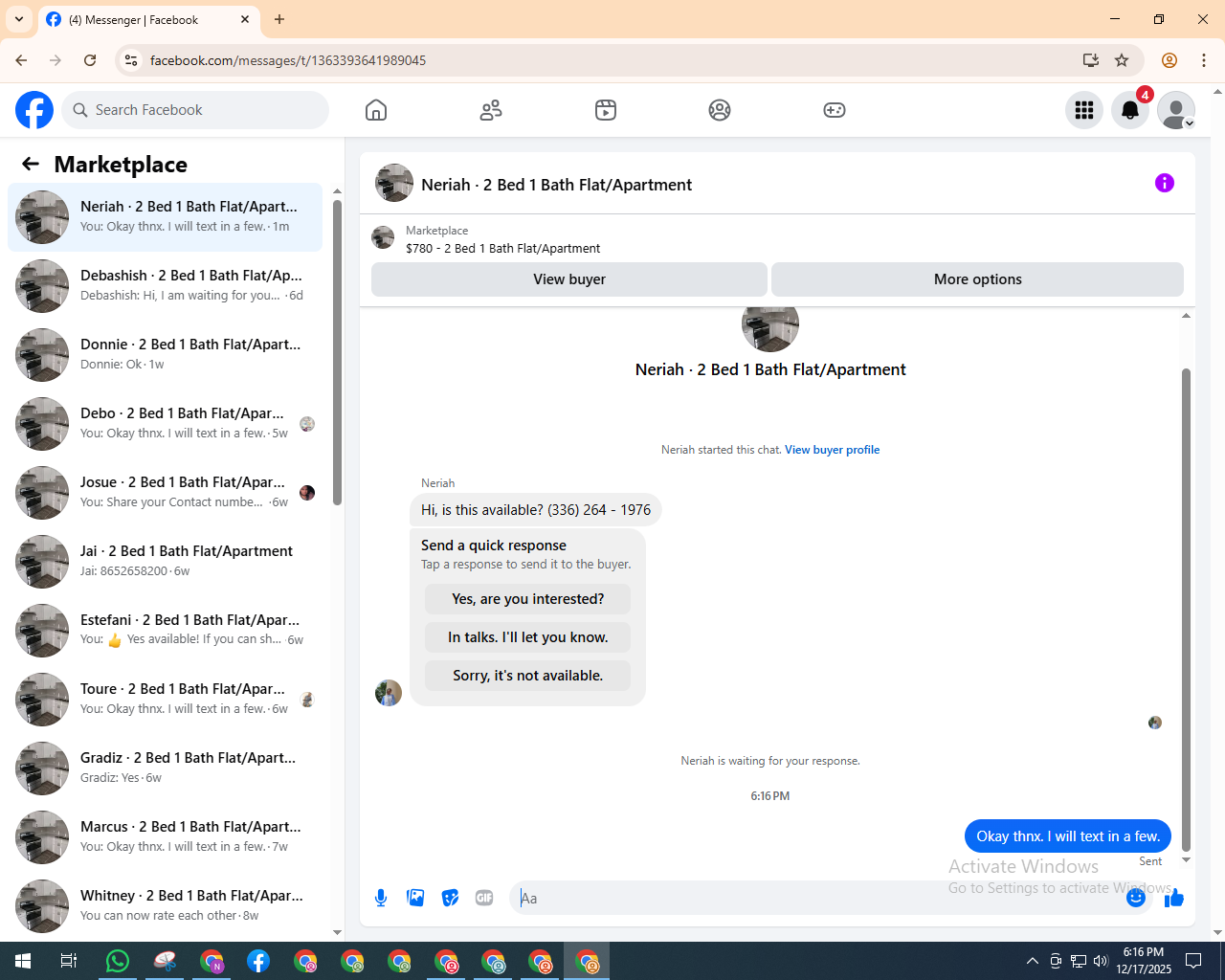
Task: Open the Gaming controller icon
Action: click(x=835, y=110)
